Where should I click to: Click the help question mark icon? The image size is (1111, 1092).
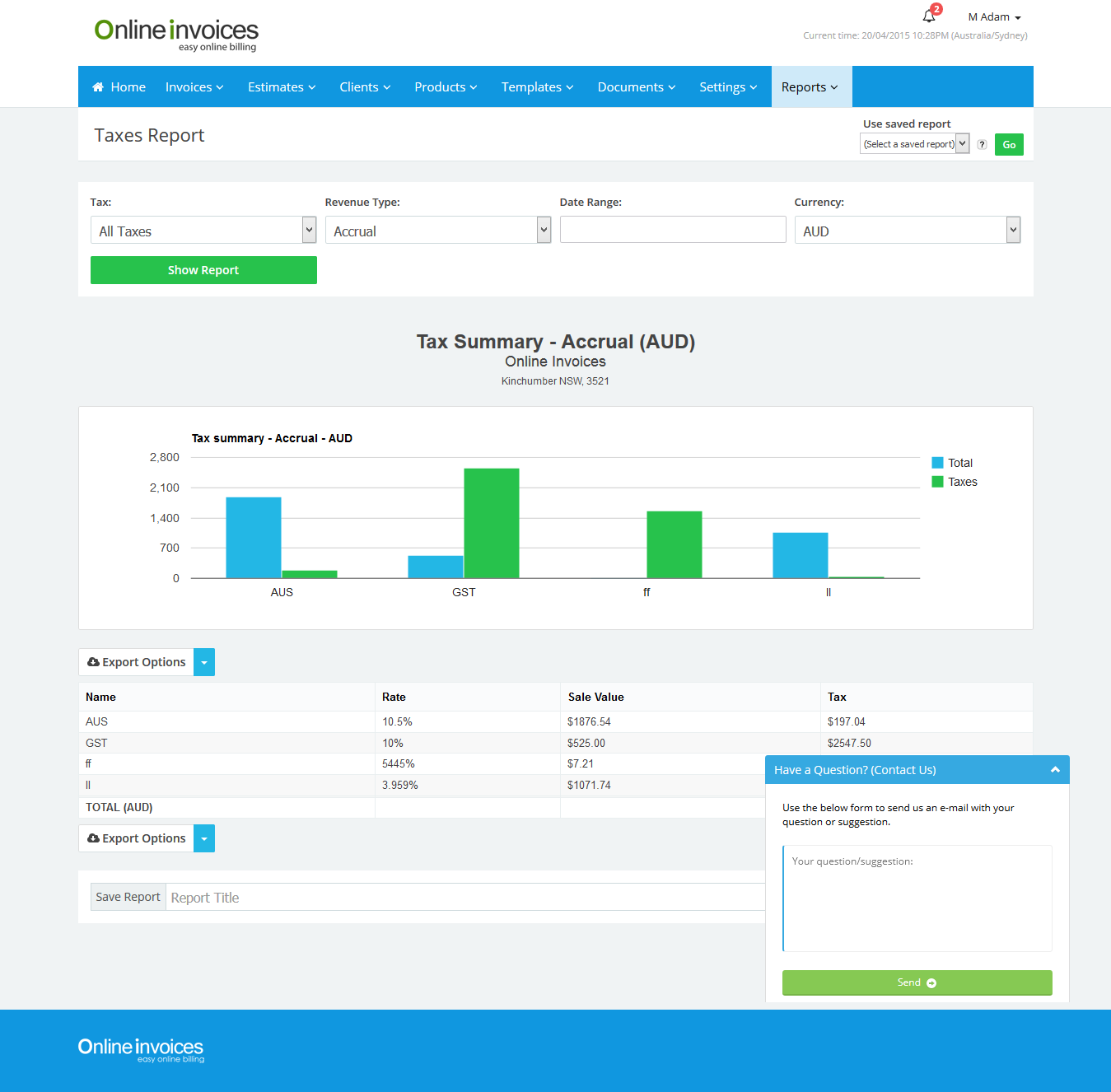pyautogui.click(x=982, y=144)
